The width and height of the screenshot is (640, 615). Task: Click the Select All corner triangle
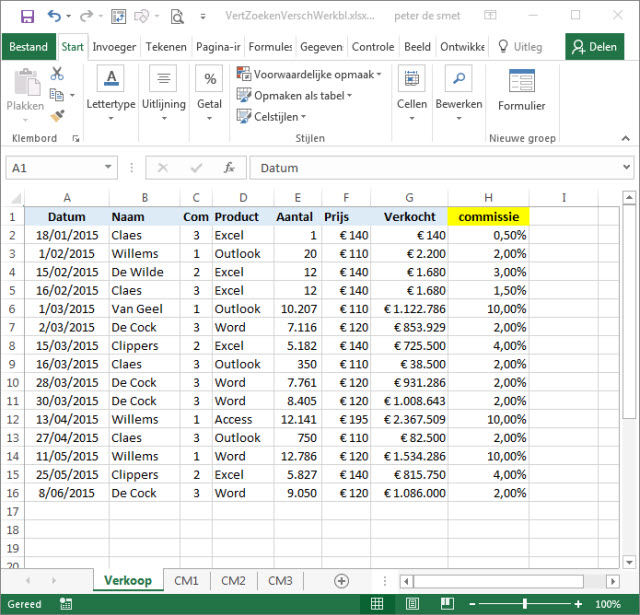pyautogui.click(x=16, y=198)
